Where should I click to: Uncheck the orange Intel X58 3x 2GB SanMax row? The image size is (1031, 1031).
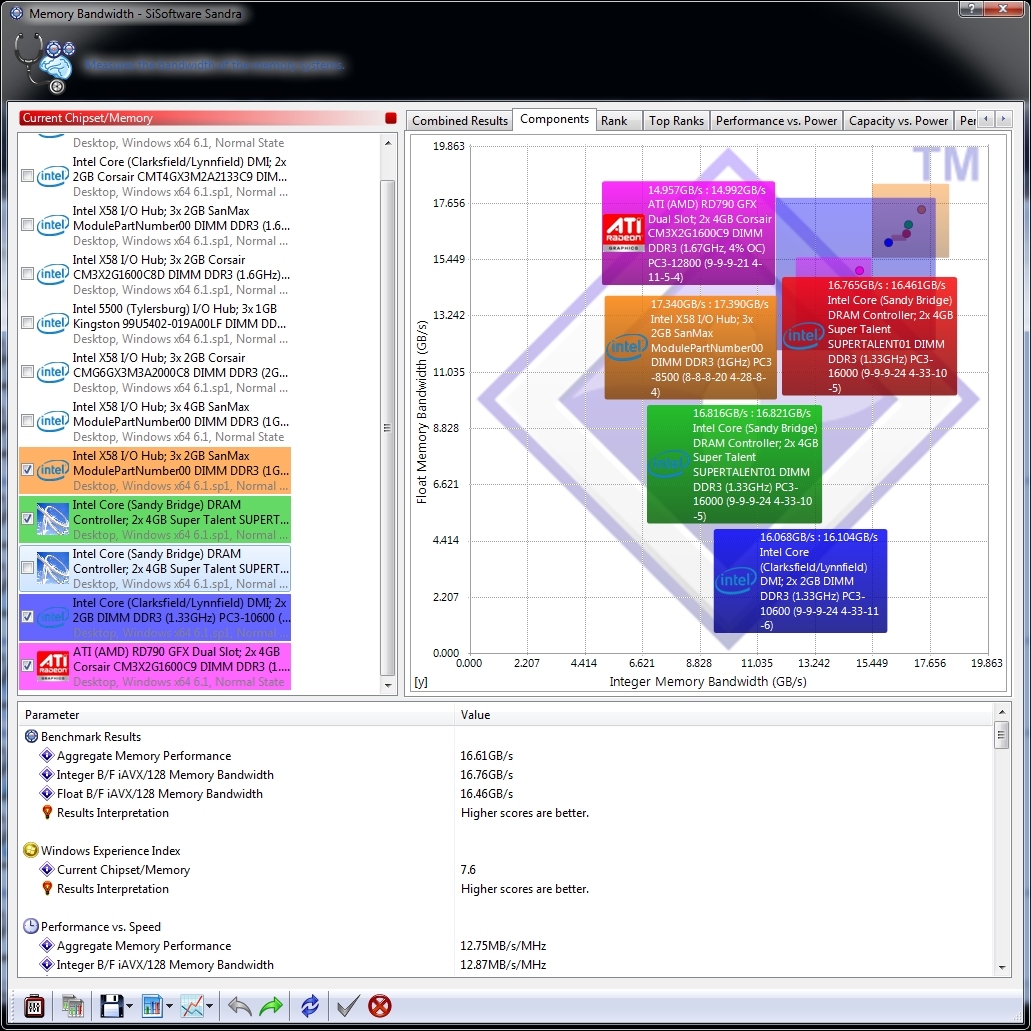coord(28,469)
